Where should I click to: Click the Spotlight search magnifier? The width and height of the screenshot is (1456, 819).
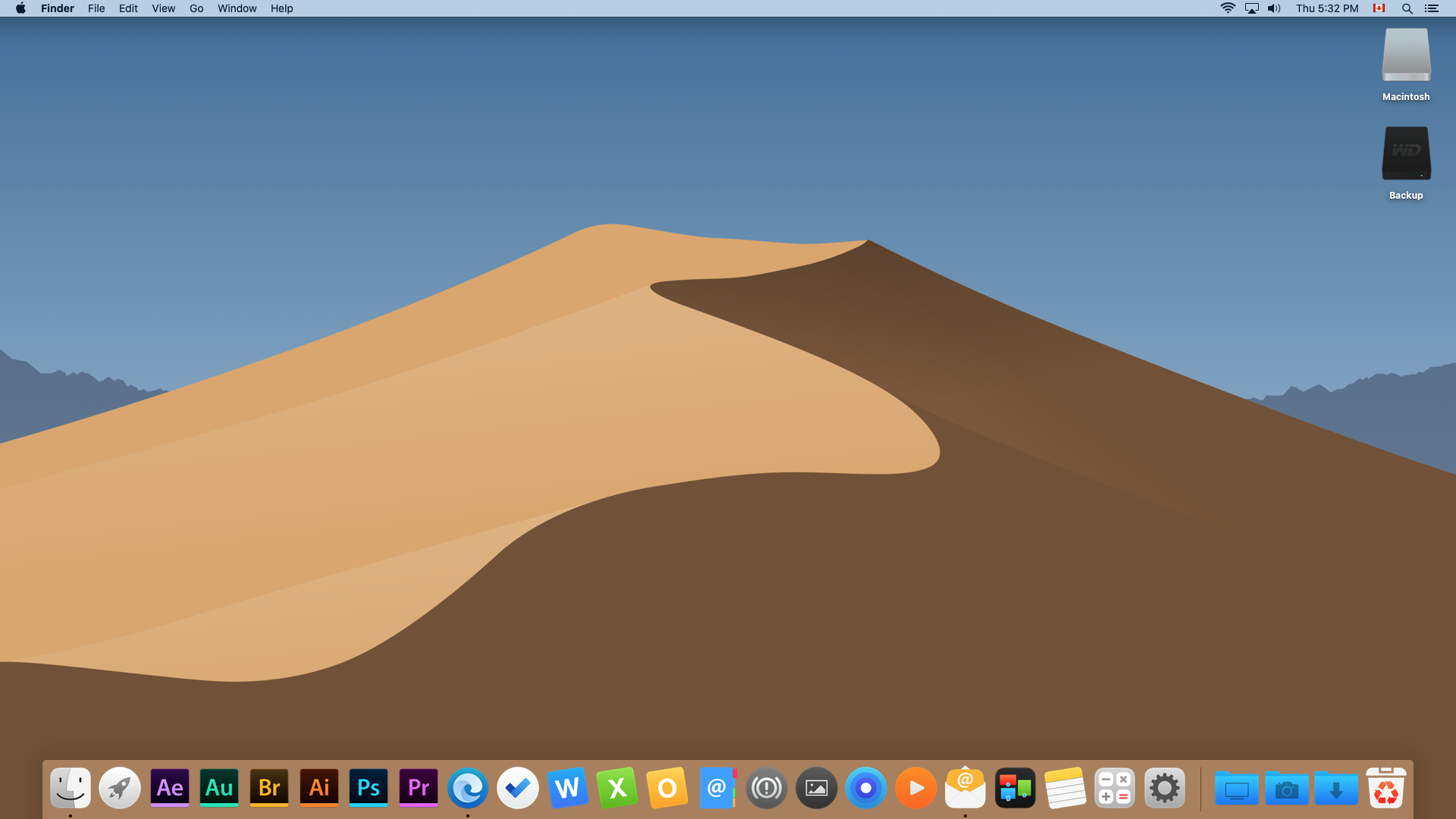tap(1407, 8)
